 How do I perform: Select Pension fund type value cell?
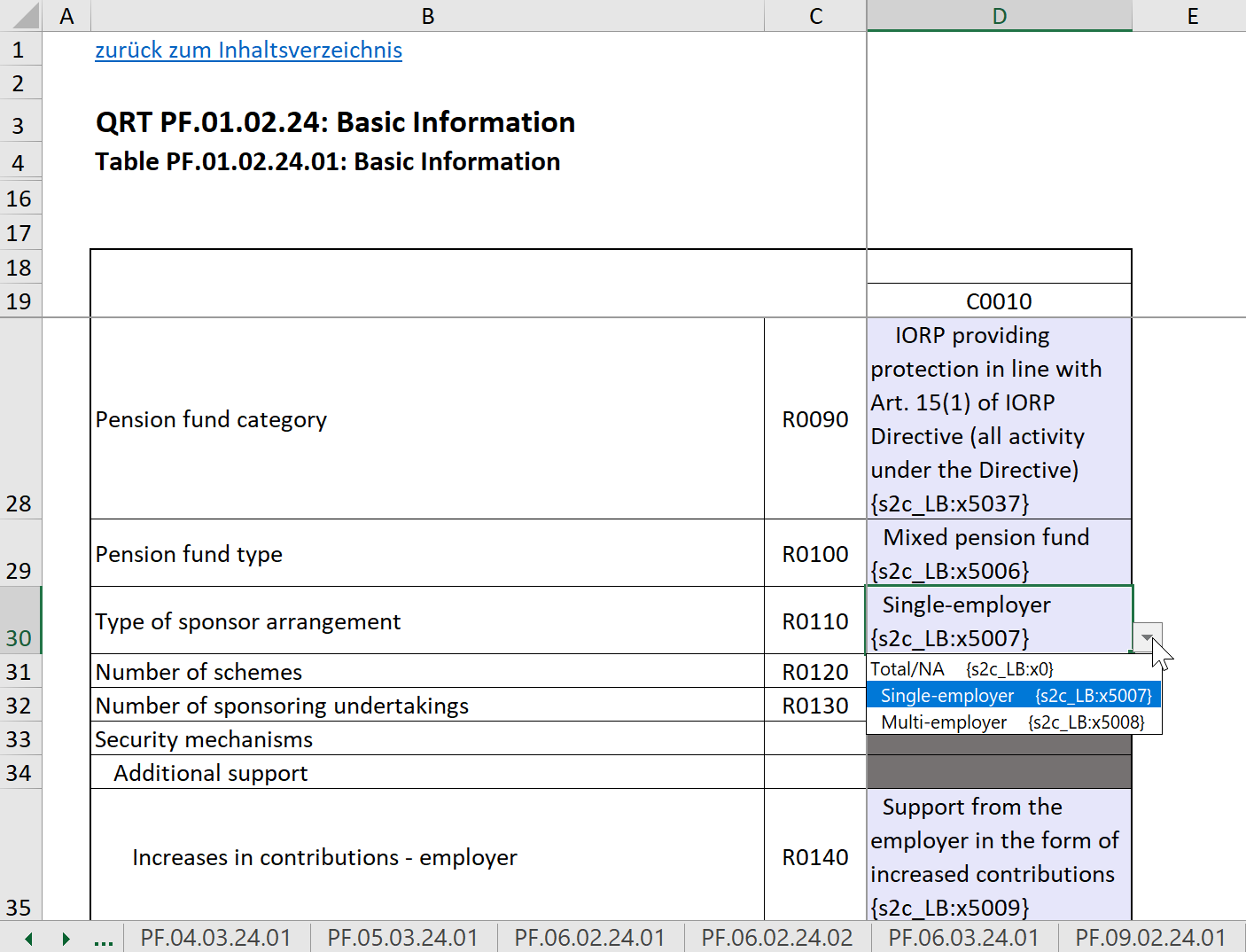point(999,553)
